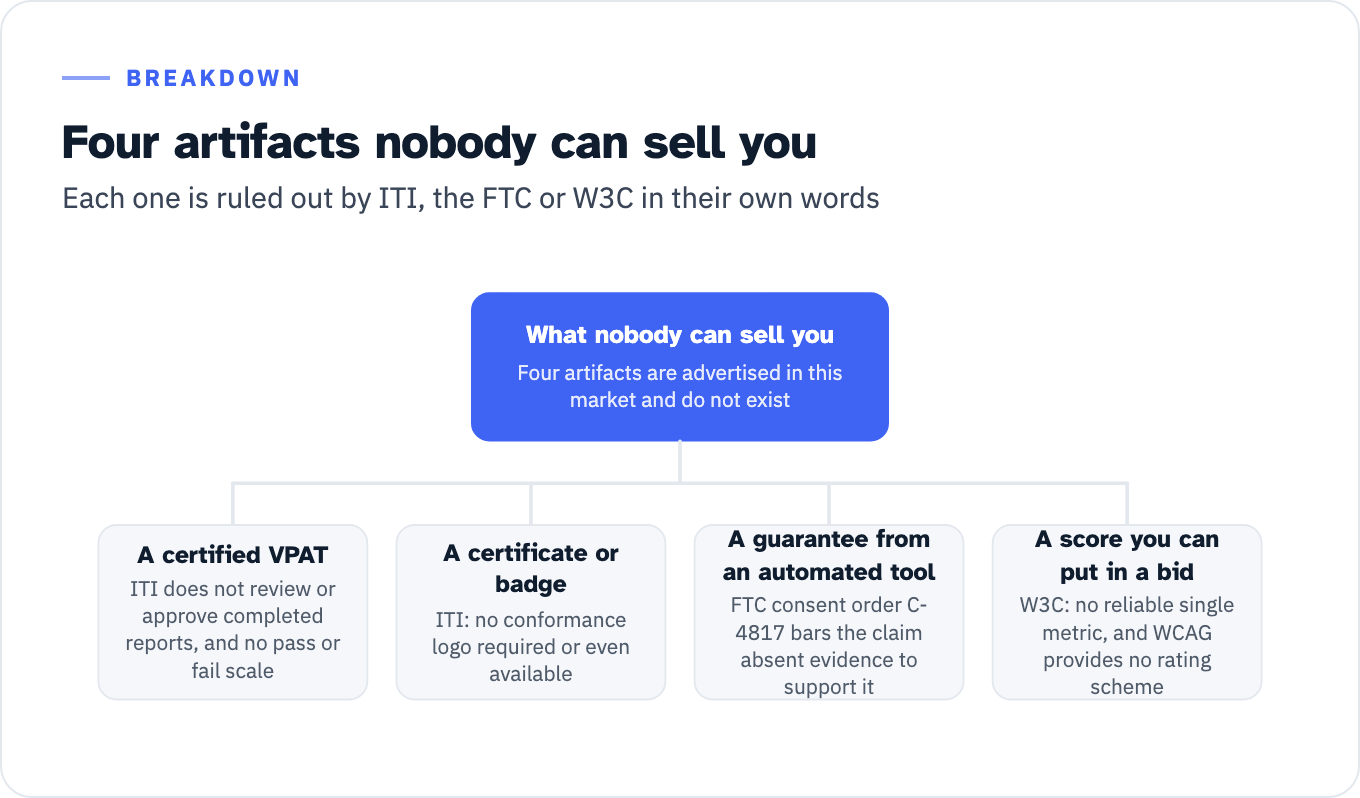
Task: Open 'A guarantee from an automated tool' card
Action: pos(829,612)
